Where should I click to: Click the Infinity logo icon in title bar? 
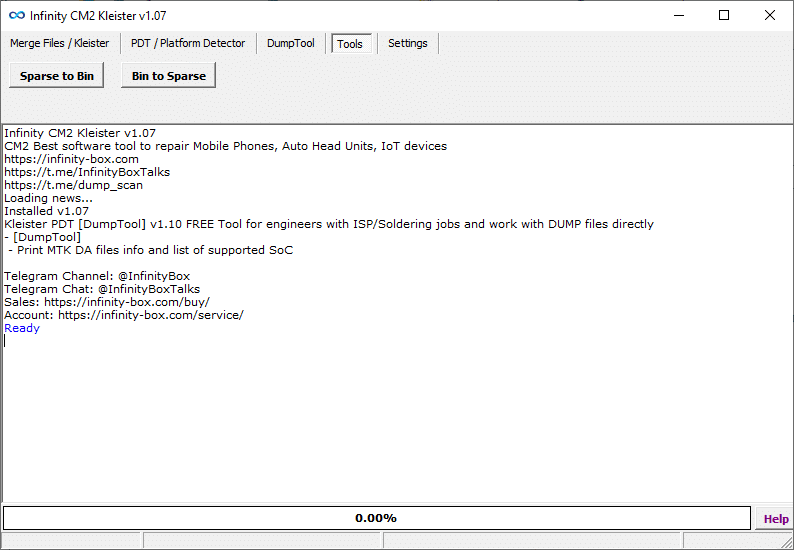click(x=17, y=16)
